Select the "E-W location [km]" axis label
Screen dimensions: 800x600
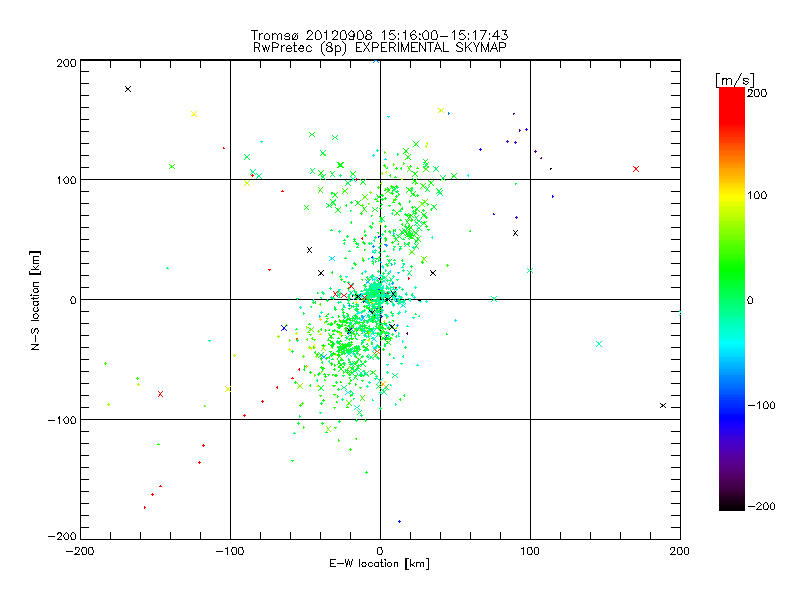(x=379, y=563)
